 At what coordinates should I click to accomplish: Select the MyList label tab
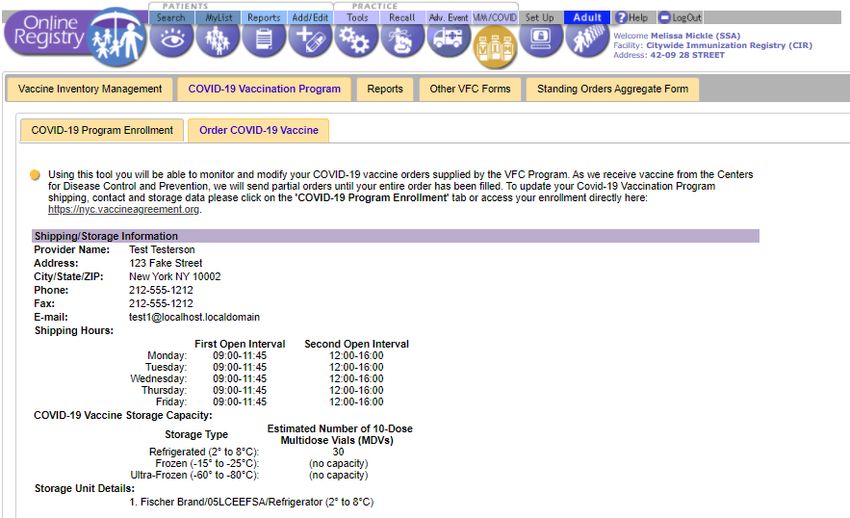pyautogui.click(x=218, y=17)
